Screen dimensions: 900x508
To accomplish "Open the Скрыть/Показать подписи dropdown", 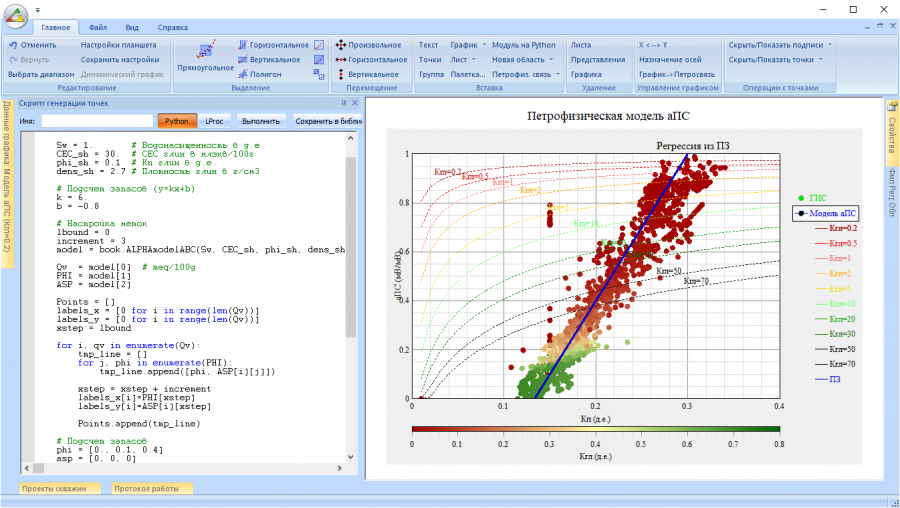I will coord(830,45).
